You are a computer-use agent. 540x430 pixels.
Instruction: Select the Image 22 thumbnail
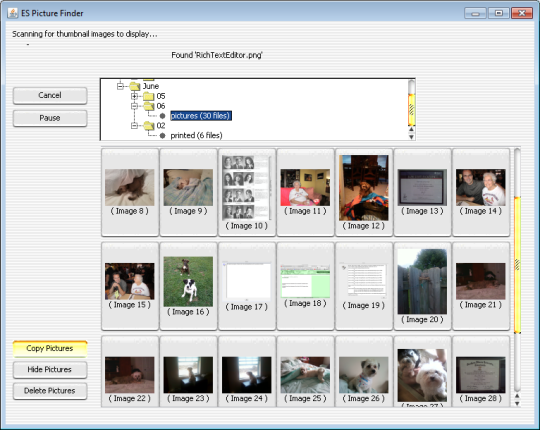[x=130, y=372]
